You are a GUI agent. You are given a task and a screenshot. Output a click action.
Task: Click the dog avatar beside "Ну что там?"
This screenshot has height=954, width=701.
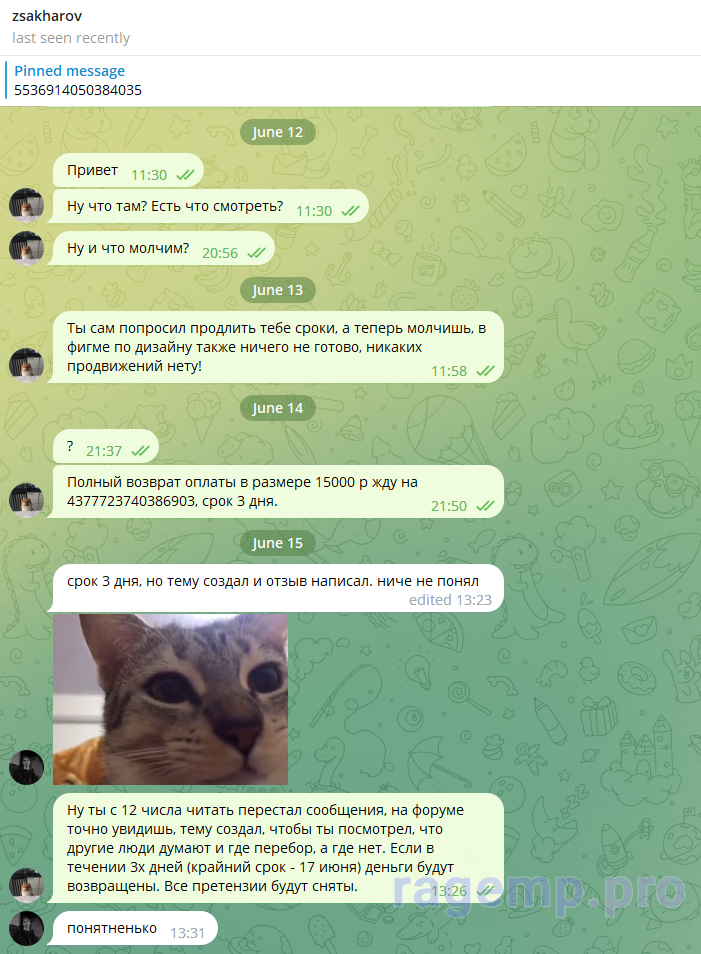[x=26, y=206]
